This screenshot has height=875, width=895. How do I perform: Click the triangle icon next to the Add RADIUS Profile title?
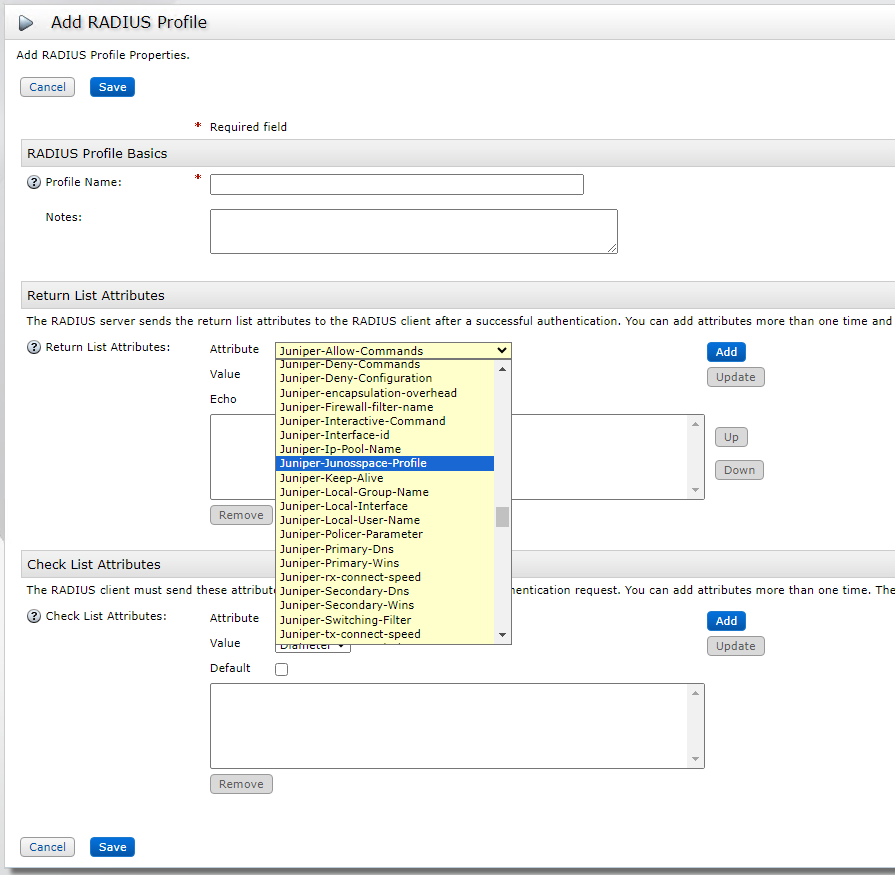pos(26,22)
